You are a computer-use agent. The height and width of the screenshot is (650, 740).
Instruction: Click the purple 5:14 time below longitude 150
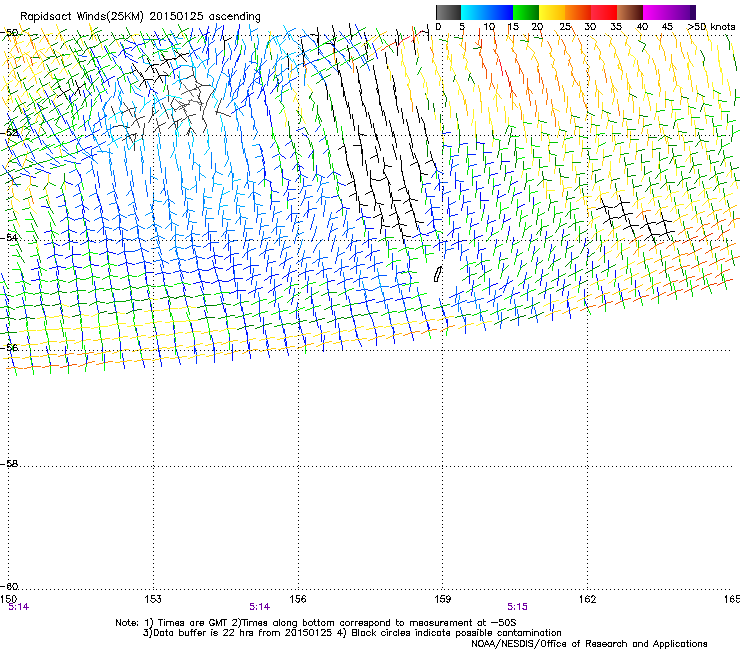pyautogui.click(x=19, y=607)
